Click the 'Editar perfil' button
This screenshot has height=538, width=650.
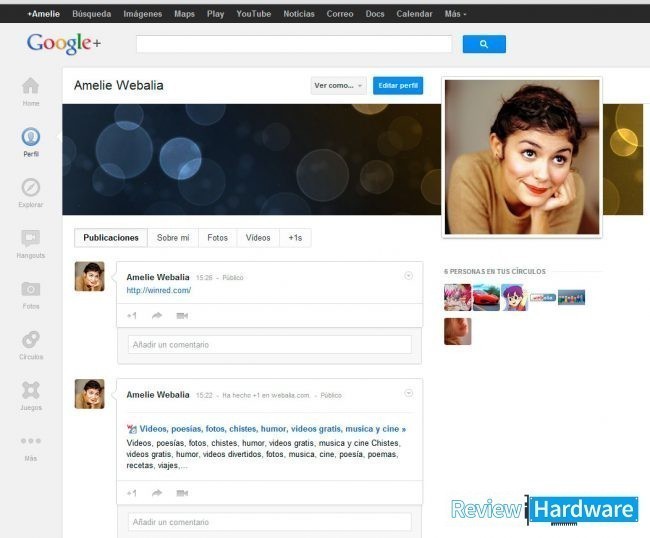[x=398, y=86]
